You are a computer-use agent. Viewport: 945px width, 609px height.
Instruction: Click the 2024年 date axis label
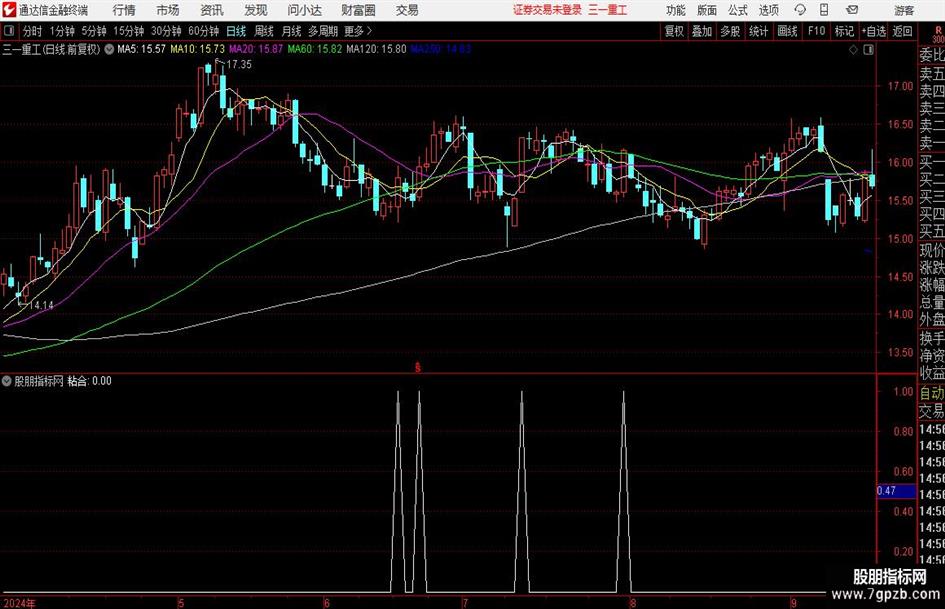[x=19, y=603]
